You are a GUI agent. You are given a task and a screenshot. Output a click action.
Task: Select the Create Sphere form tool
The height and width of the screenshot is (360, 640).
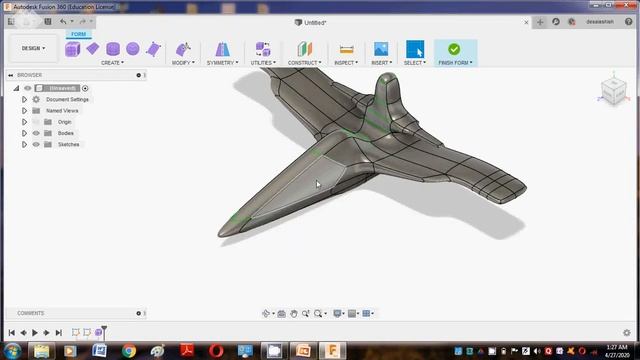[133, 49]
